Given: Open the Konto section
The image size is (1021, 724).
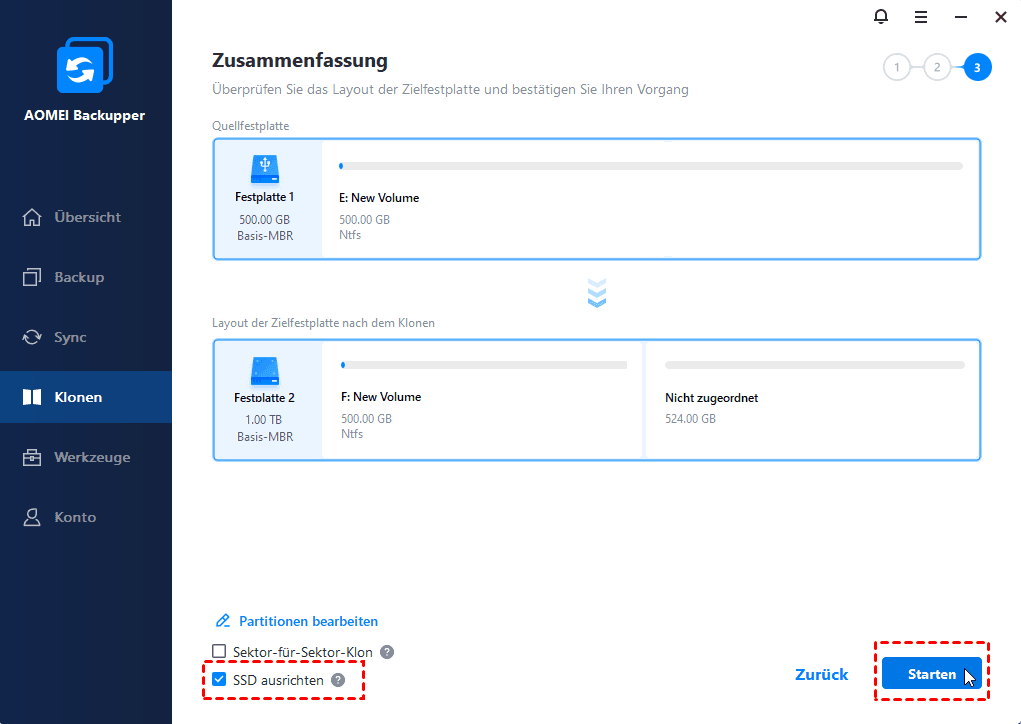Looking at the screenshot, I should (x=86, y=517).
